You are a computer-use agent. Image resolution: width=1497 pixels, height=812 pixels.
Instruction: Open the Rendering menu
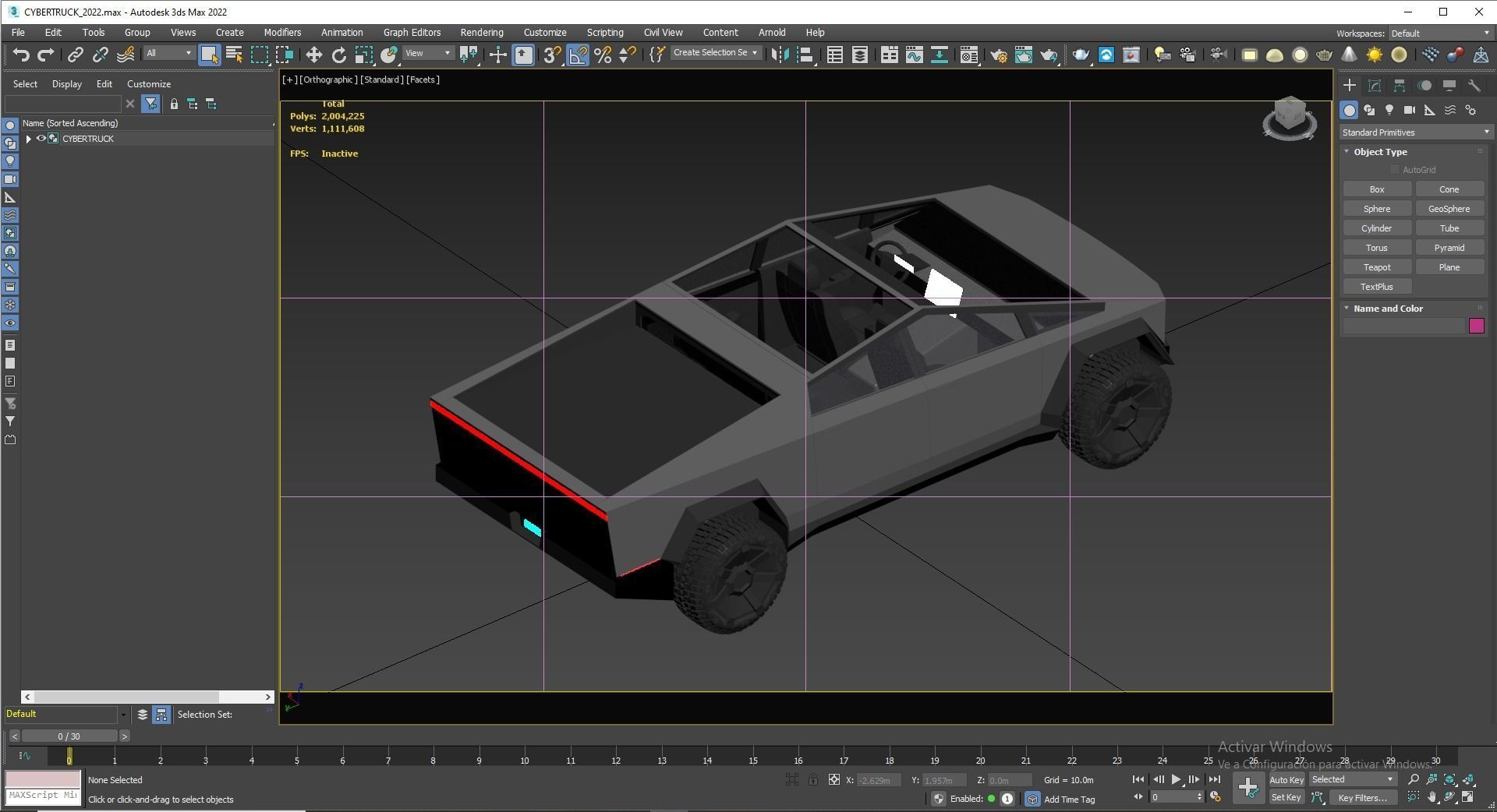(x=482, y=33)
